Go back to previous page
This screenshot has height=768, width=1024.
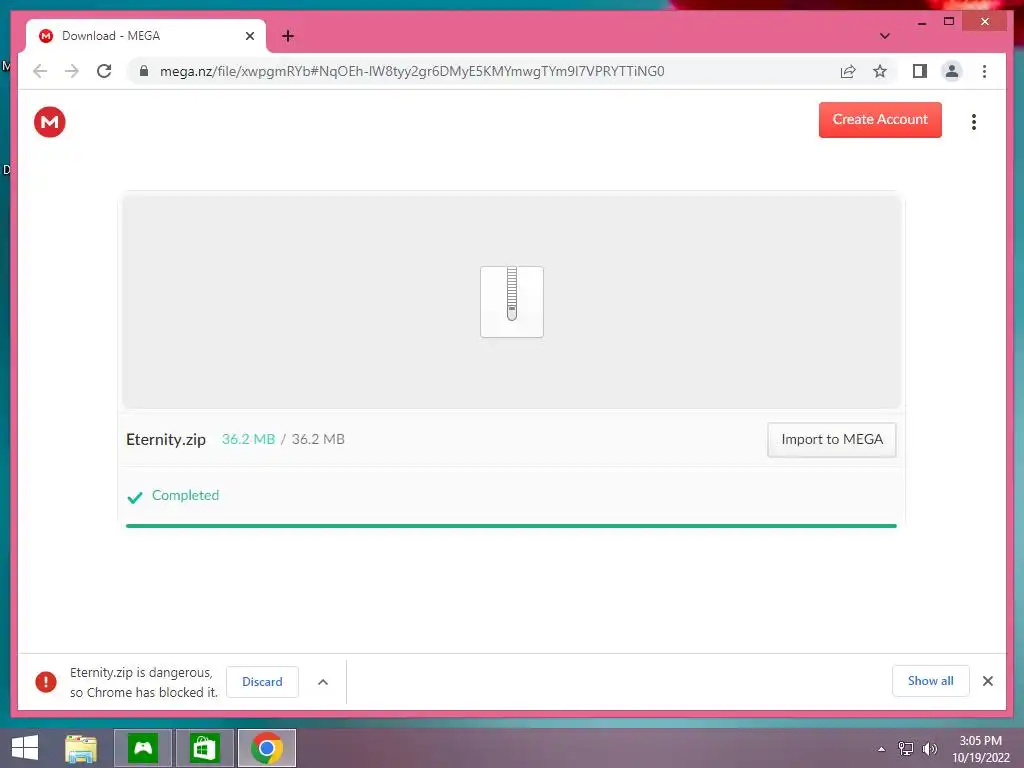coord(40,71)
